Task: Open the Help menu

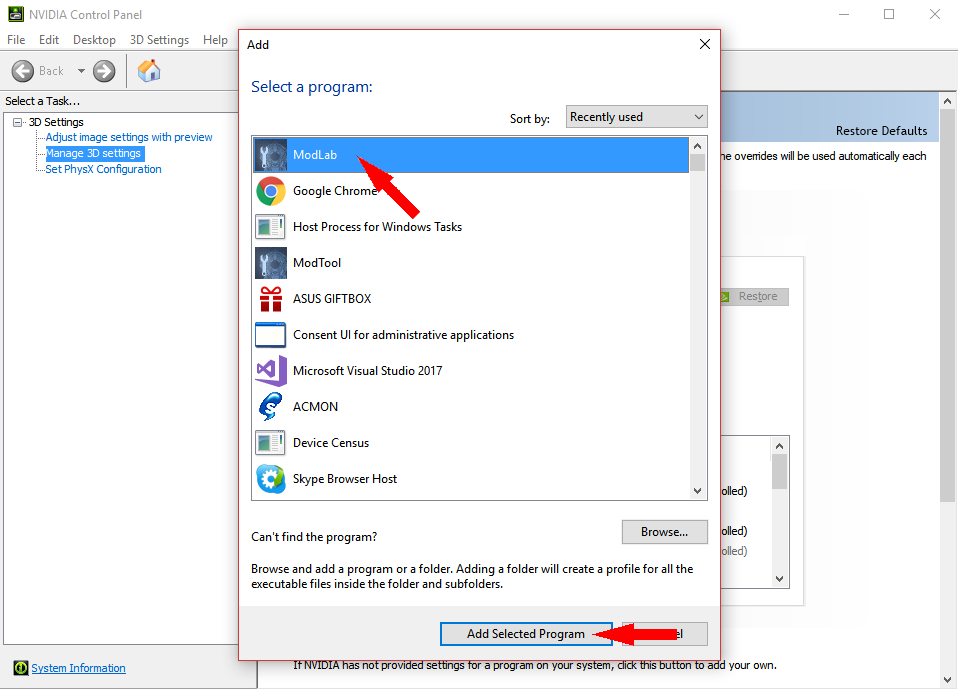Action: (x=215, y=40)
